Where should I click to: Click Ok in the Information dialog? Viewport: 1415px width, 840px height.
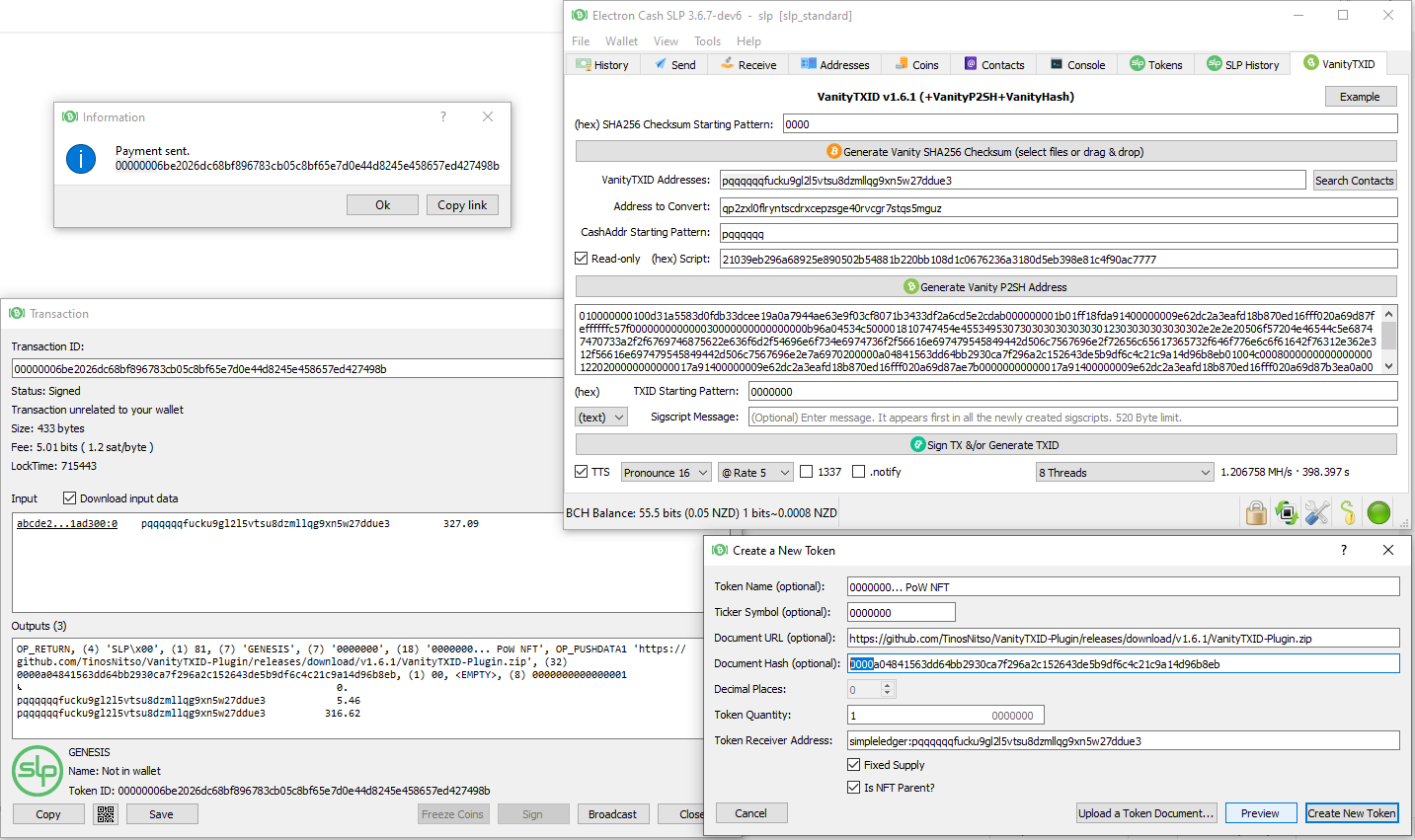coord(382,204)
